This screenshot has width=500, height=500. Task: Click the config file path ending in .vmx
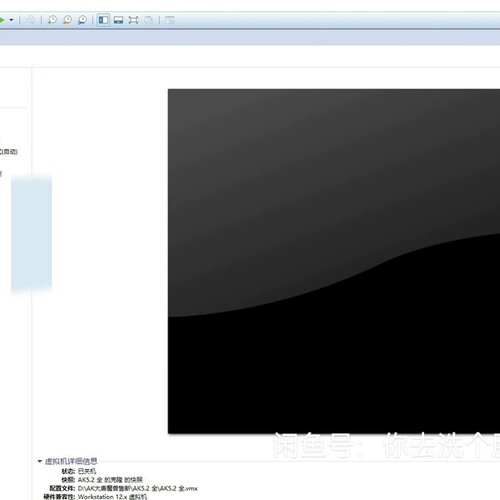click(x=138, y=488)
